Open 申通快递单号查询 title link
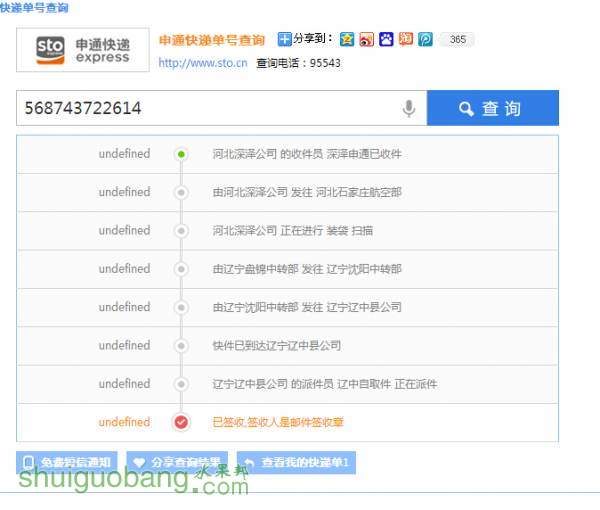This screenshot has height=510, width=600. [212, 40]
